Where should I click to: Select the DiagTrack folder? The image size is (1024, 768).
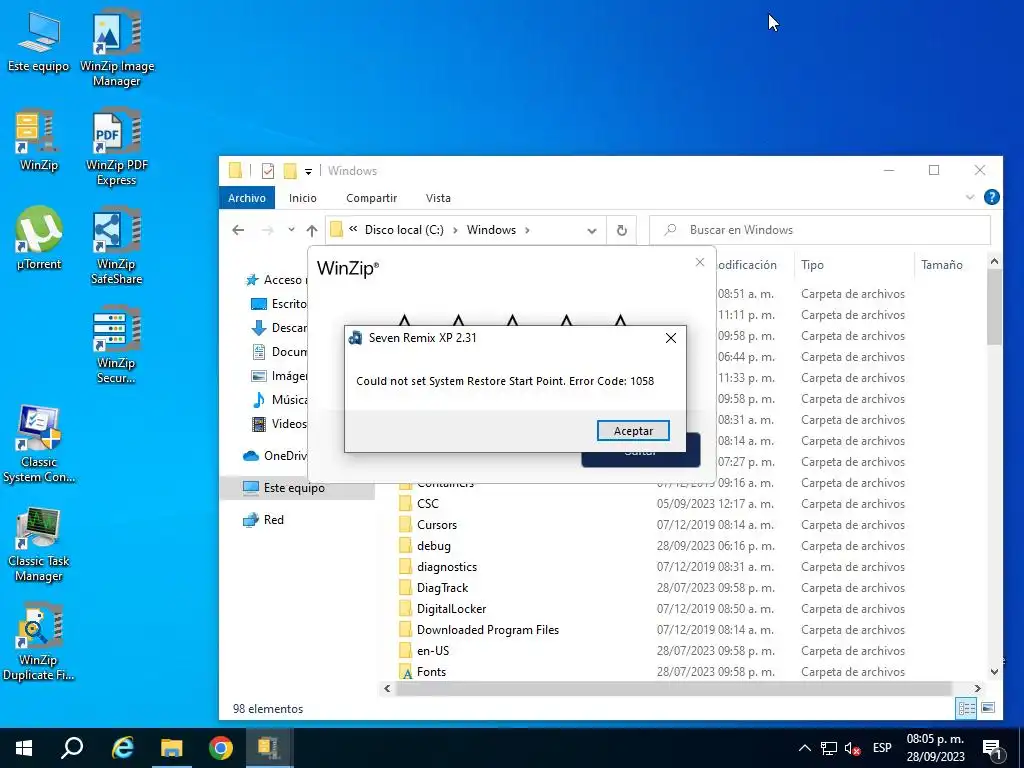(x=442, y=588)
